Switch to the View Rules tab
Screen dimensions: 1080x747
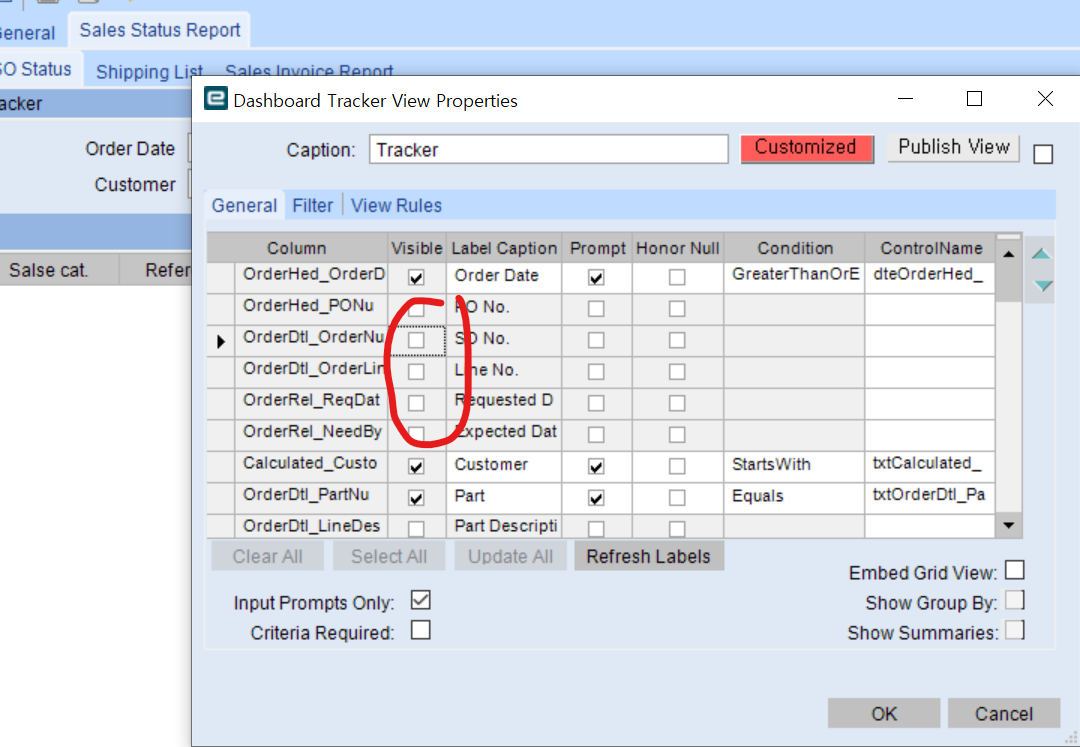click(396, 205)
